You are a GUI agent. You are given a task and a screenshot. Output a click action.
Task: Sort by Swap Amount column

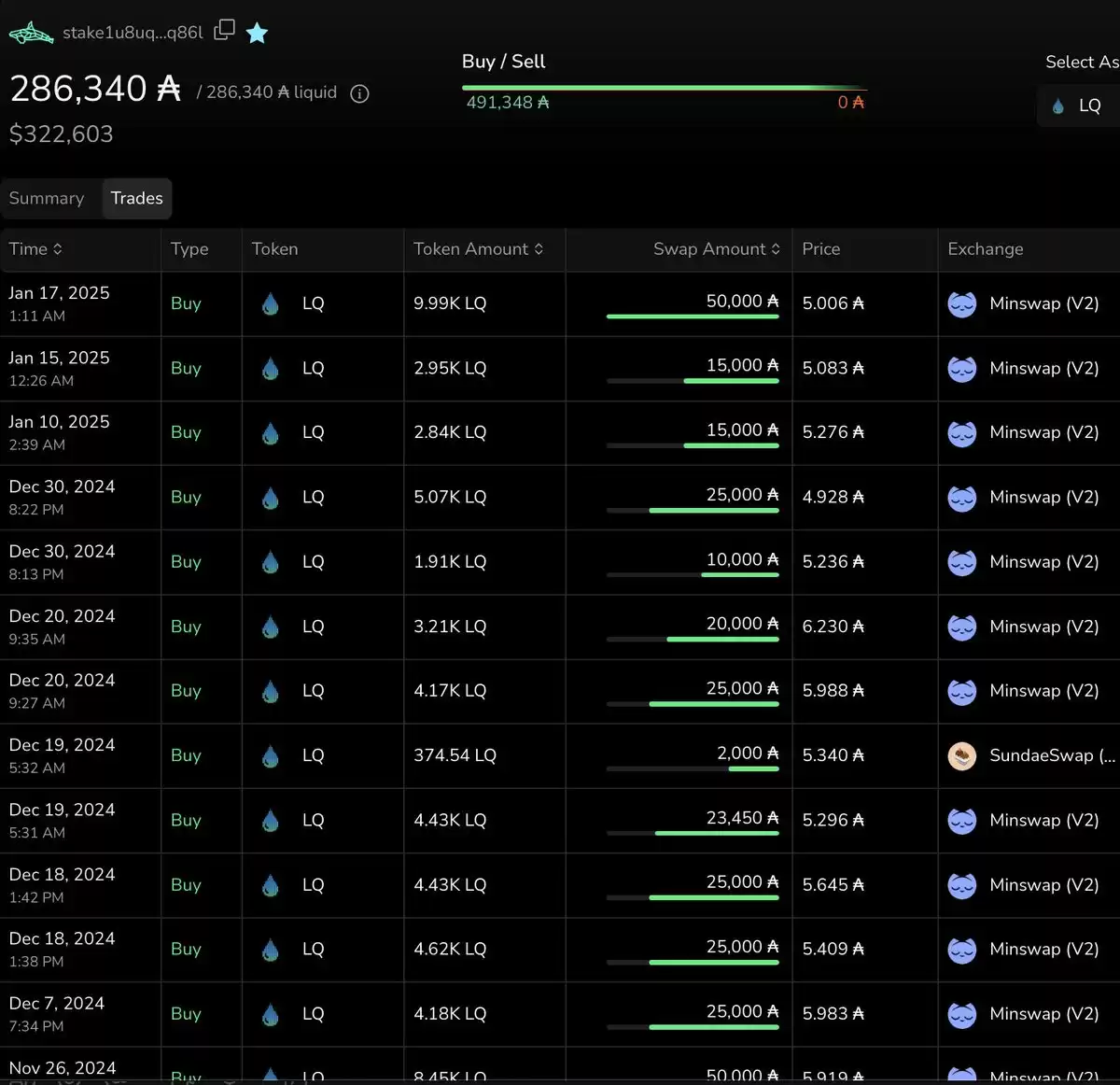(717, 249)
